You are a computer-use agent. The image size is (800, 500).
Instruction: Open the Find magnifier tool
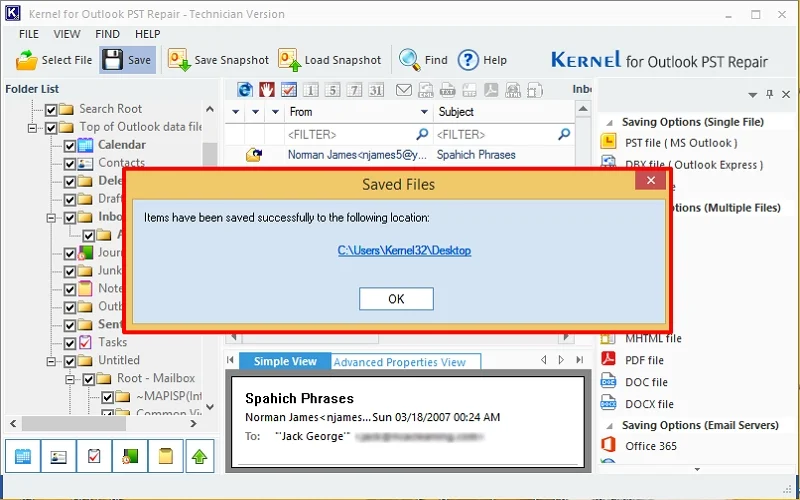click(423, 60)
